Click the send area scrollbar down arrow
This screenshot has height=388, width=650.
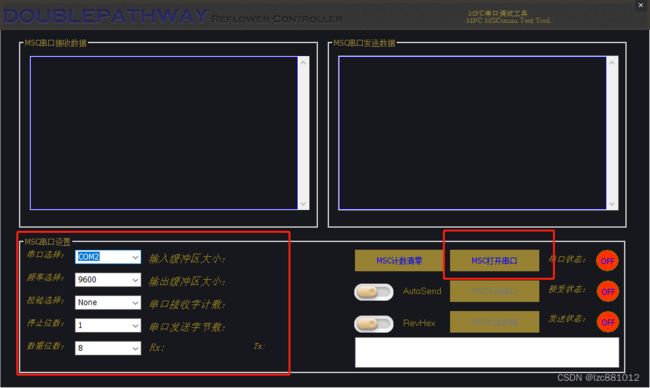[x=612, y=204]
